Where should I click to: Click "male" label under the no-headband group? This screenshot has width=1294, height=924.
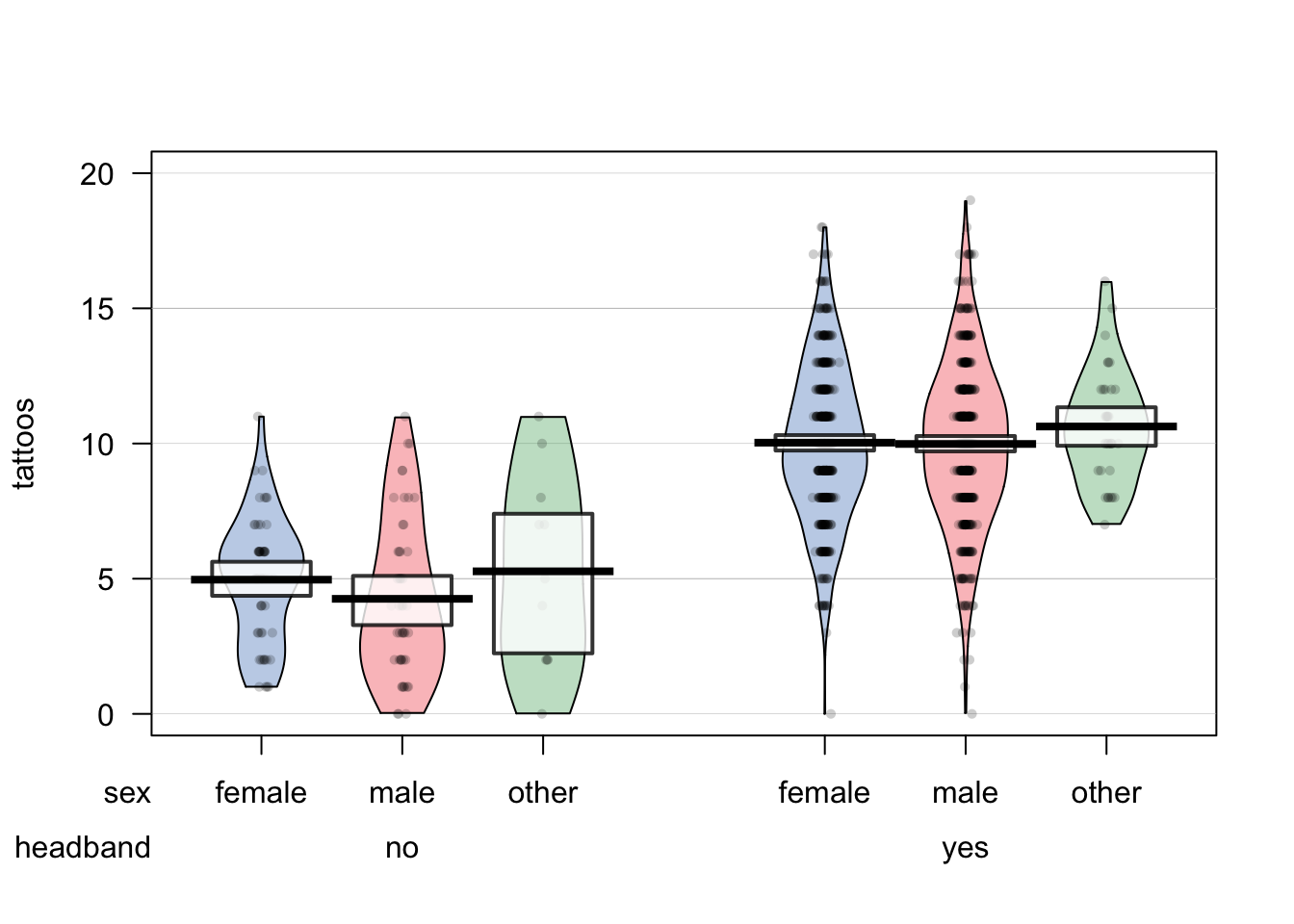401,793
